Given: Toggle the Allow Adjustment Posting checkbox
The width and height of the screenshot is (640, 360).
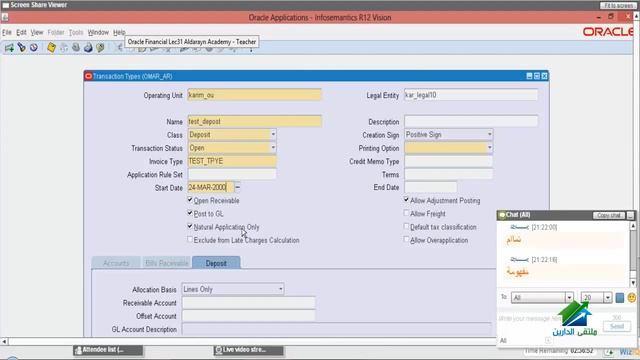Looking at the screenshot, I should [x=406, y=200].
